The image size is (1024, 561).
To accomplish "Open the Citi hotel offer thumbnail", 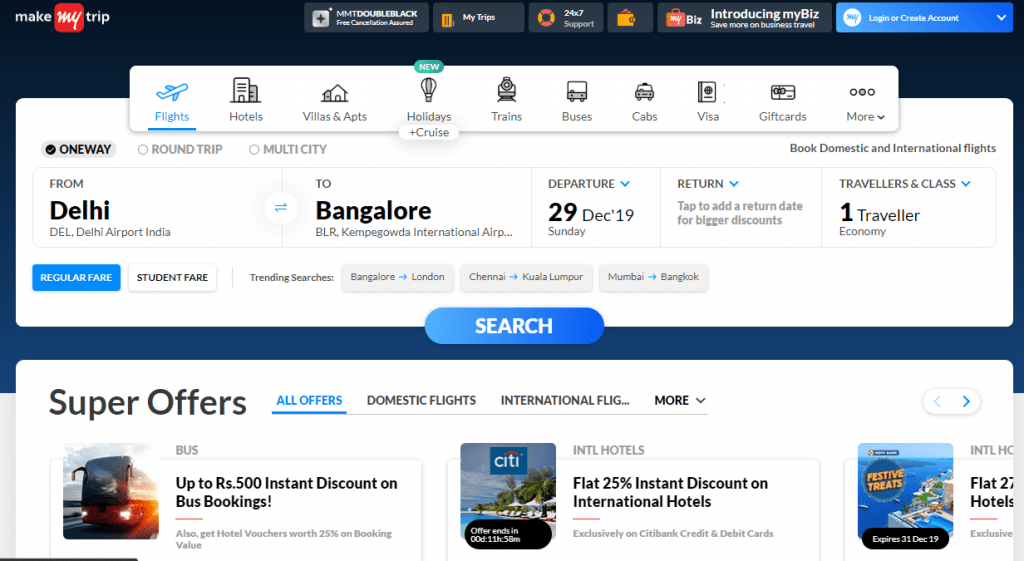I will (x=508, y=491).
